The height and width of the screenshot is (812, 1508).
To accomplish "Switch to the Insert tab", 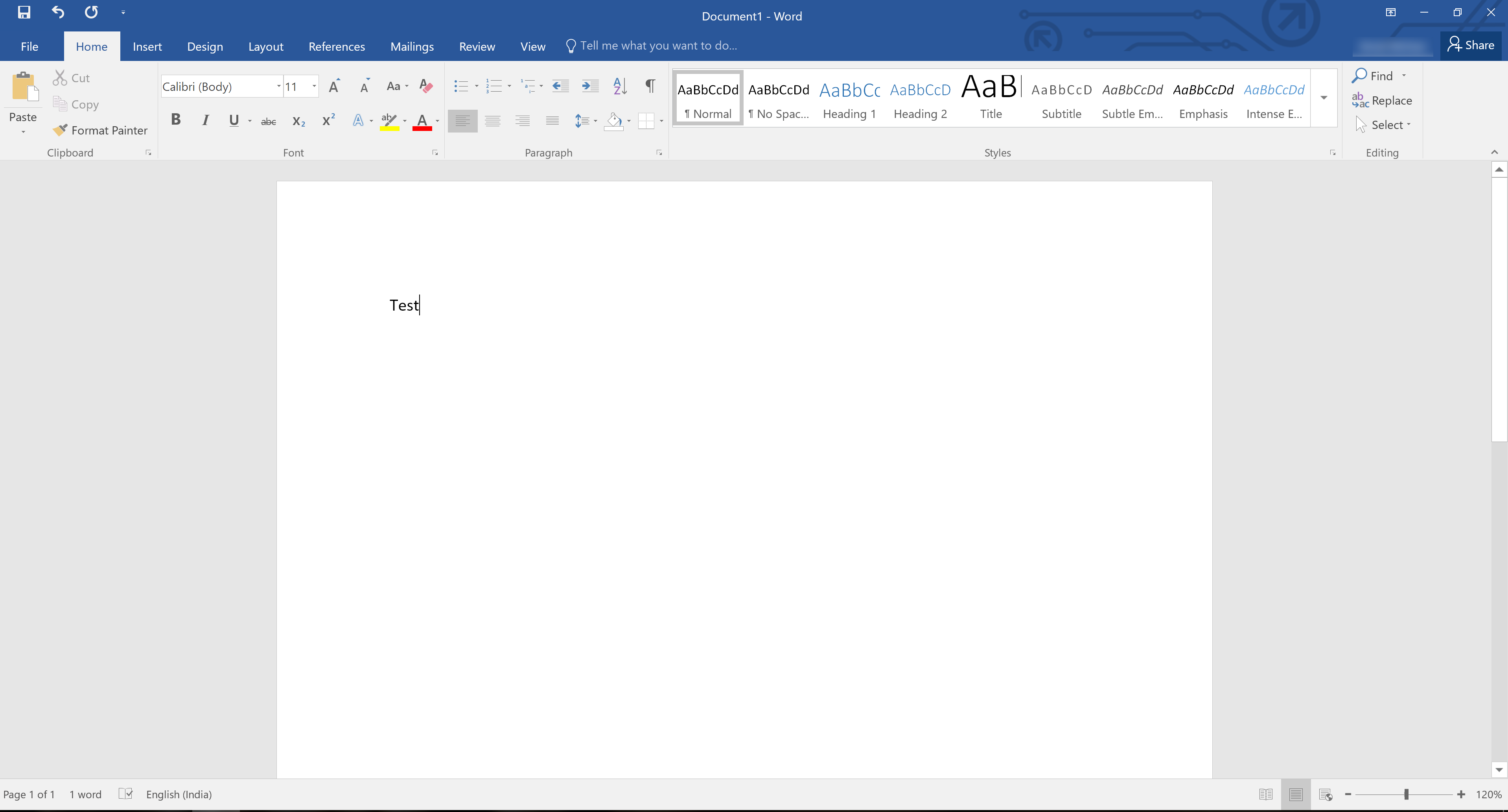I will (147, 46).
